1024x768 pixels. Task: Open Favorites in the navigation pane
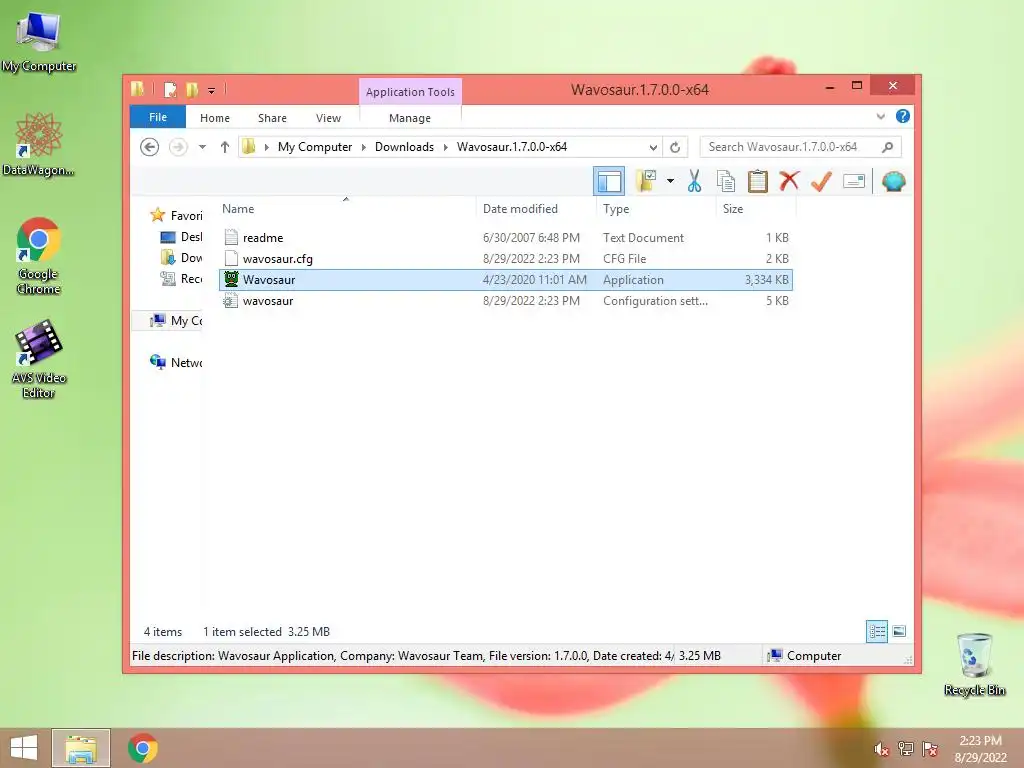tap(176, 216)
